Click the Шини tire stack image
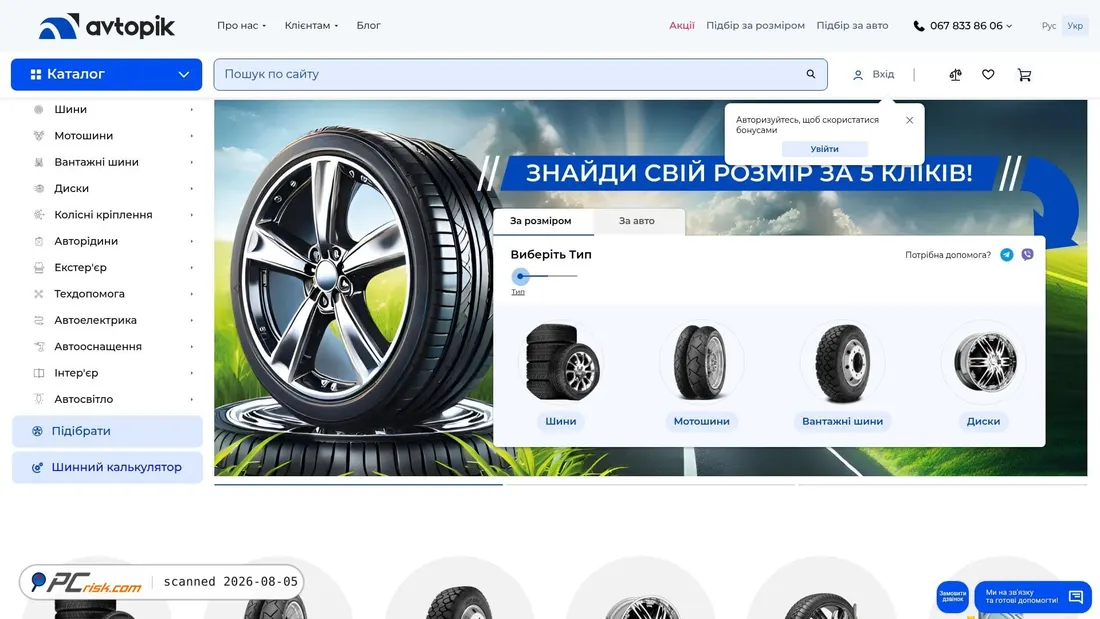Viewport: 1100px width, 619px height. (x=561, y=362)
